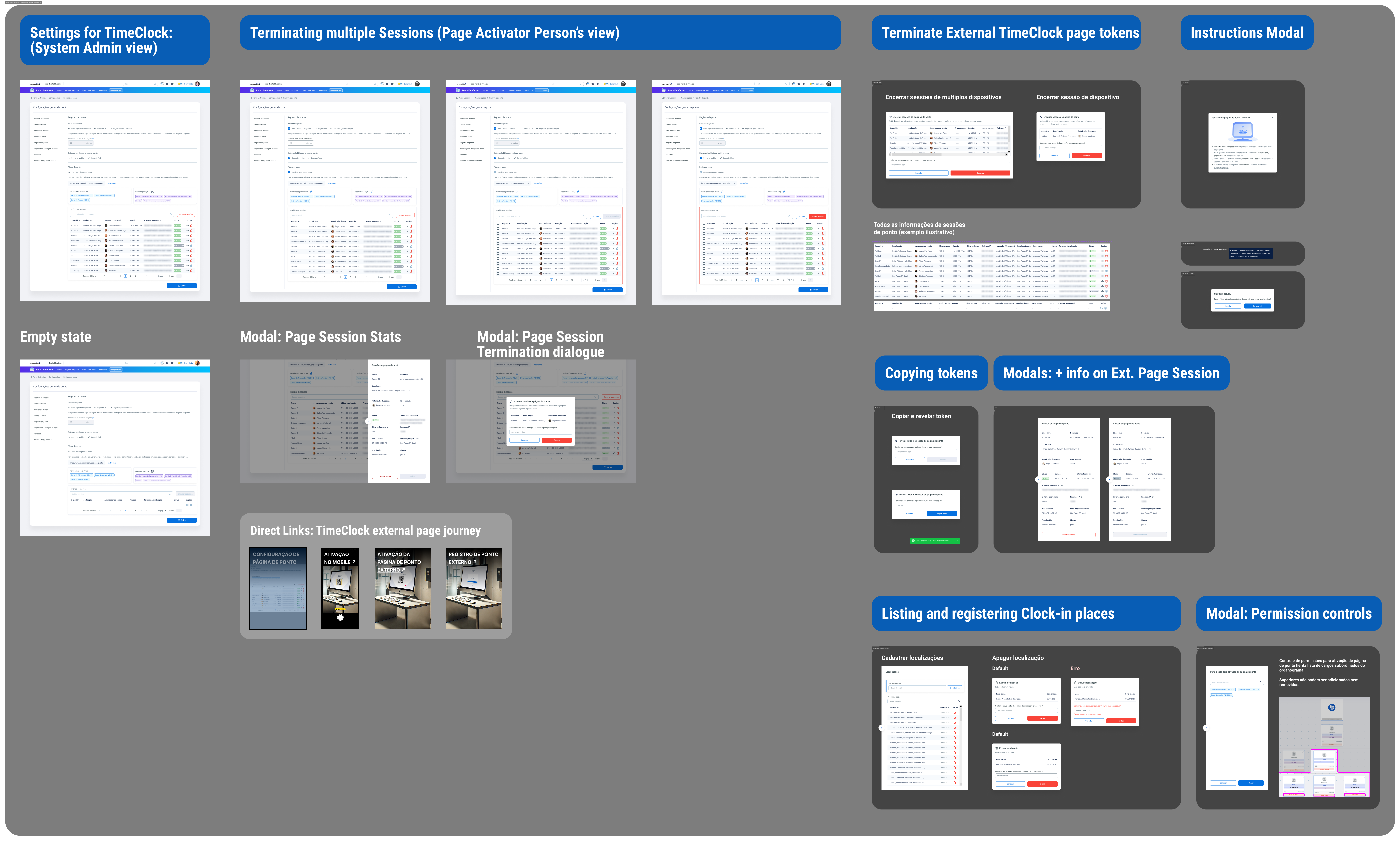1400x841 pixels.
Task: Delete location Ala C, entrada pela Av. Salgado Filho
Action: (x=955, y=722)
